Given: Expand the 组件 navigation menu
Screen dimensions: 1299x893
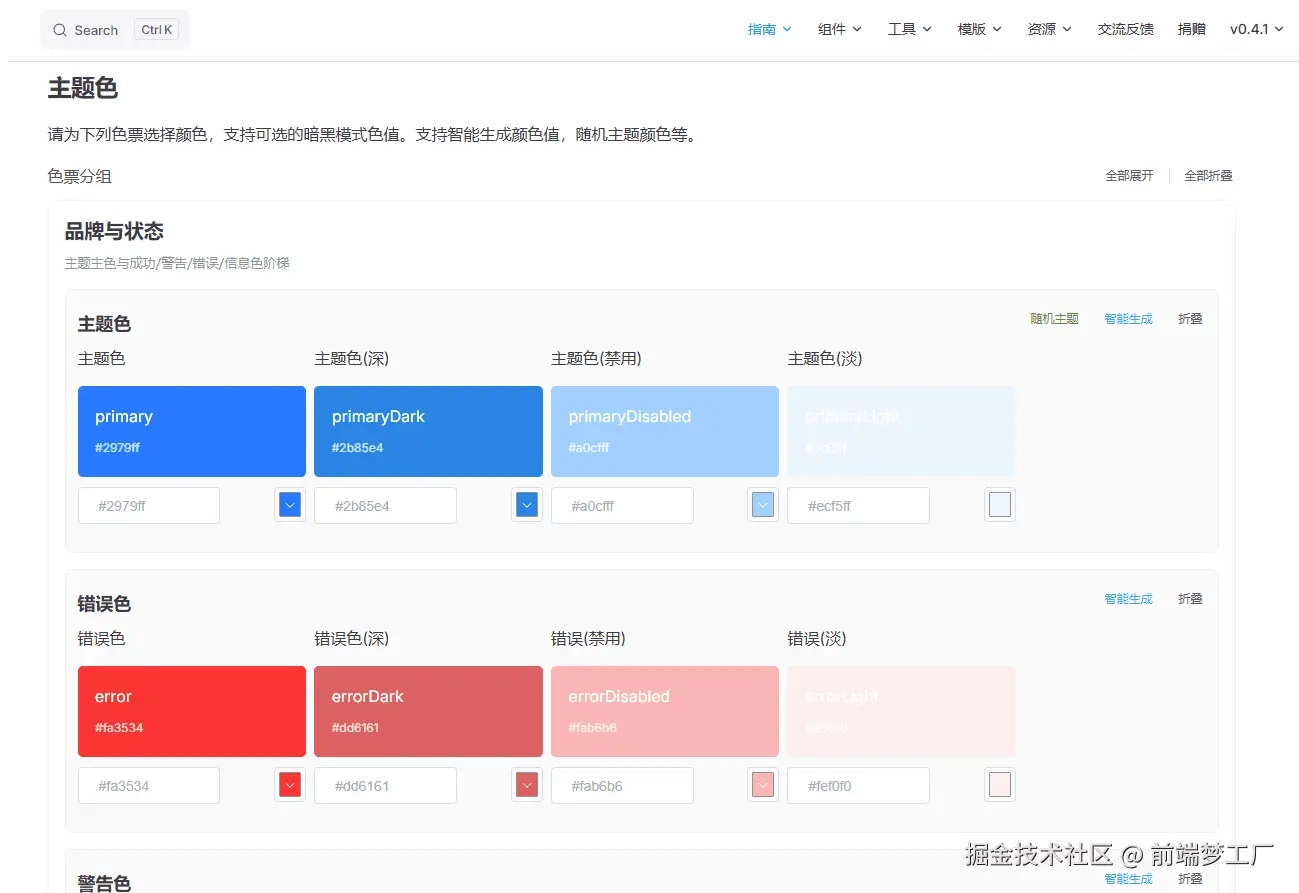Looking at the screenshot, I should pos(839,29).
